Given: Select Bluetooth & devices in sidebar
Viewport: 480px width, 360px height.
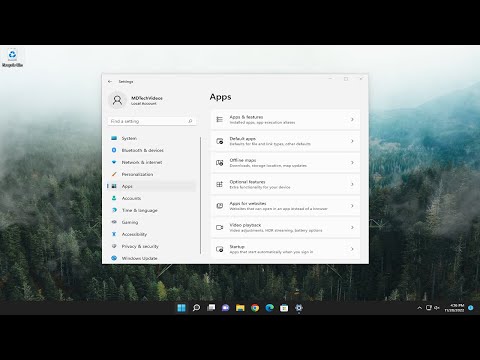Looking at the screenshot, I should (152, 150).
